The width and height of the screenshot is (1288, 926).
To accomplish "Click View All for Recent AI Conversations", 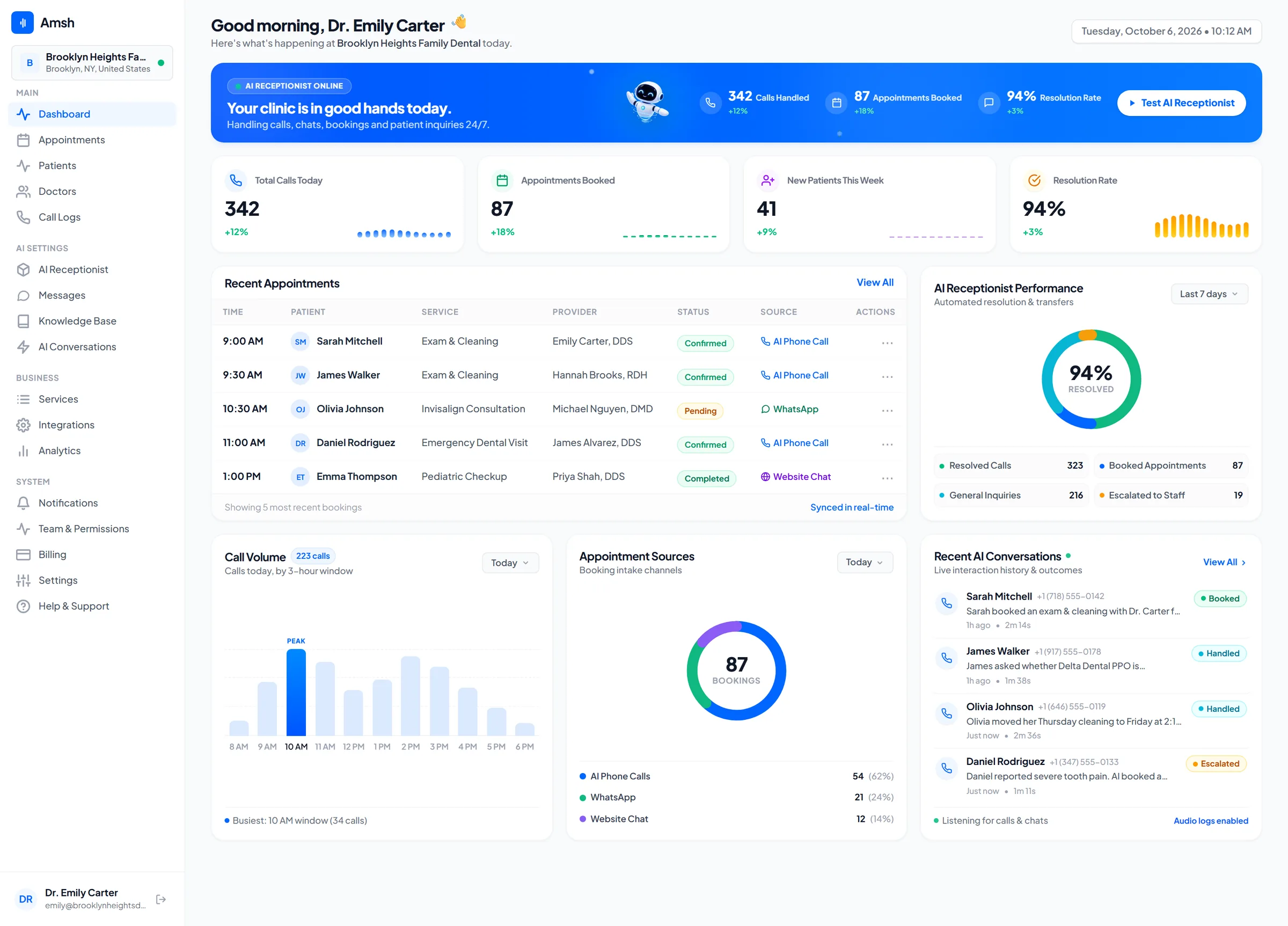I will click(x=1224, y=562).
